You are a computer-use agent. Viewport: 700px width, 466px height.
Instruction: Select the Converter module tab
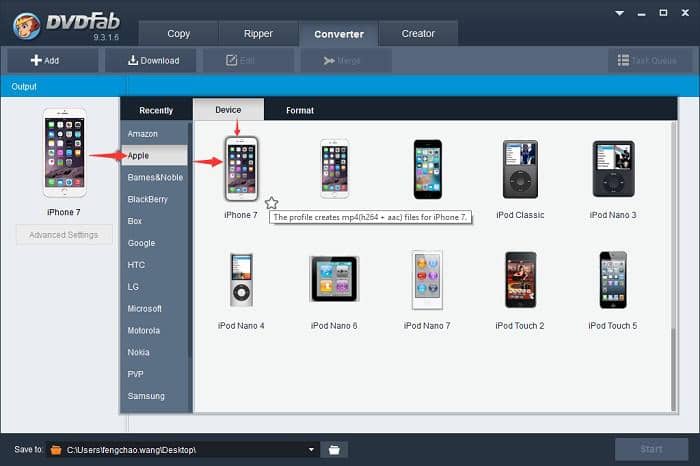[339, 34]
